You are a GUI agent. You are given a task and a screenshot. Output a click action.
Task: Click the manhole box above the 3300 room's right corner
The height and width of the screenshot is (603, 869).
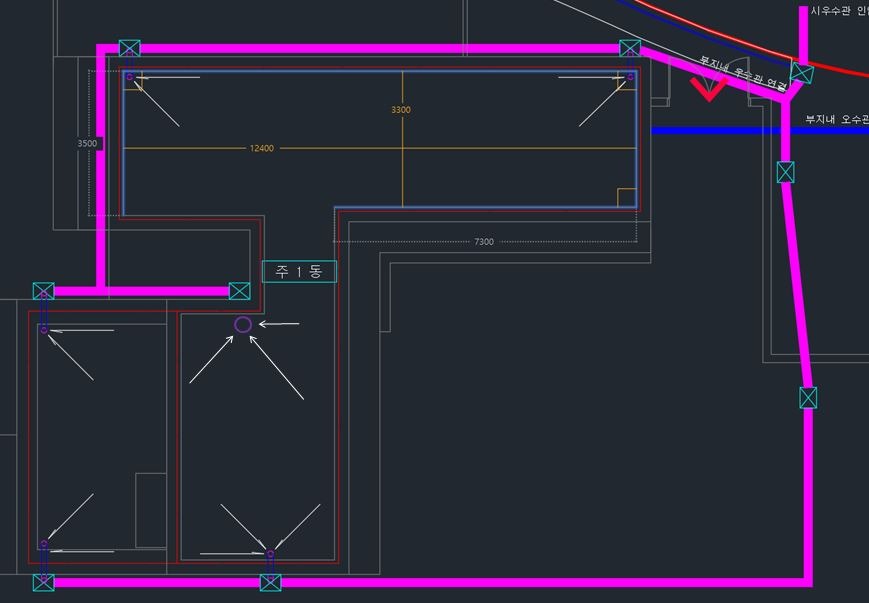click(630, 48)
